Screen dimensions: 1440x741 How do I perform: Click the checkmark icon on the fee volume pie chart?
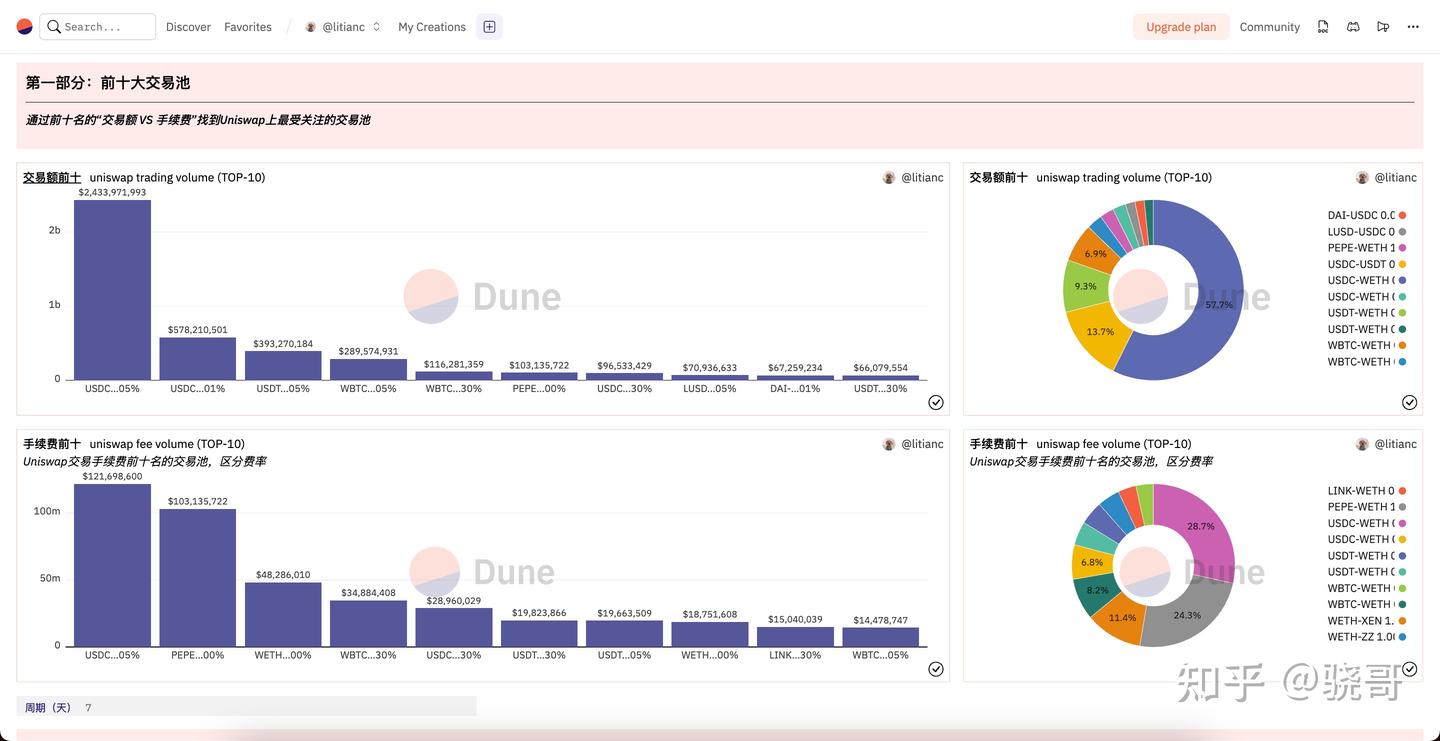(1409, 669)
